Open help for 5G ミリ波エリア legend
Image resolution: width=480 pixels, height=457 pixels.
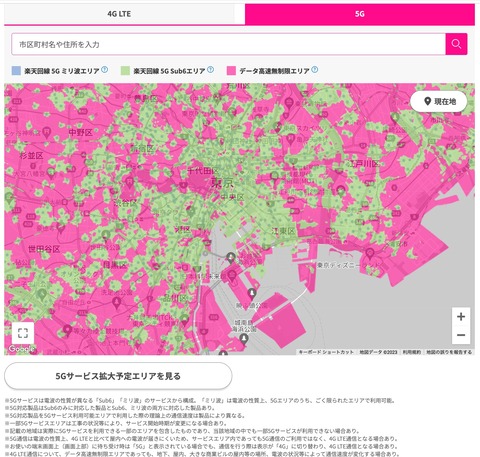104,70
